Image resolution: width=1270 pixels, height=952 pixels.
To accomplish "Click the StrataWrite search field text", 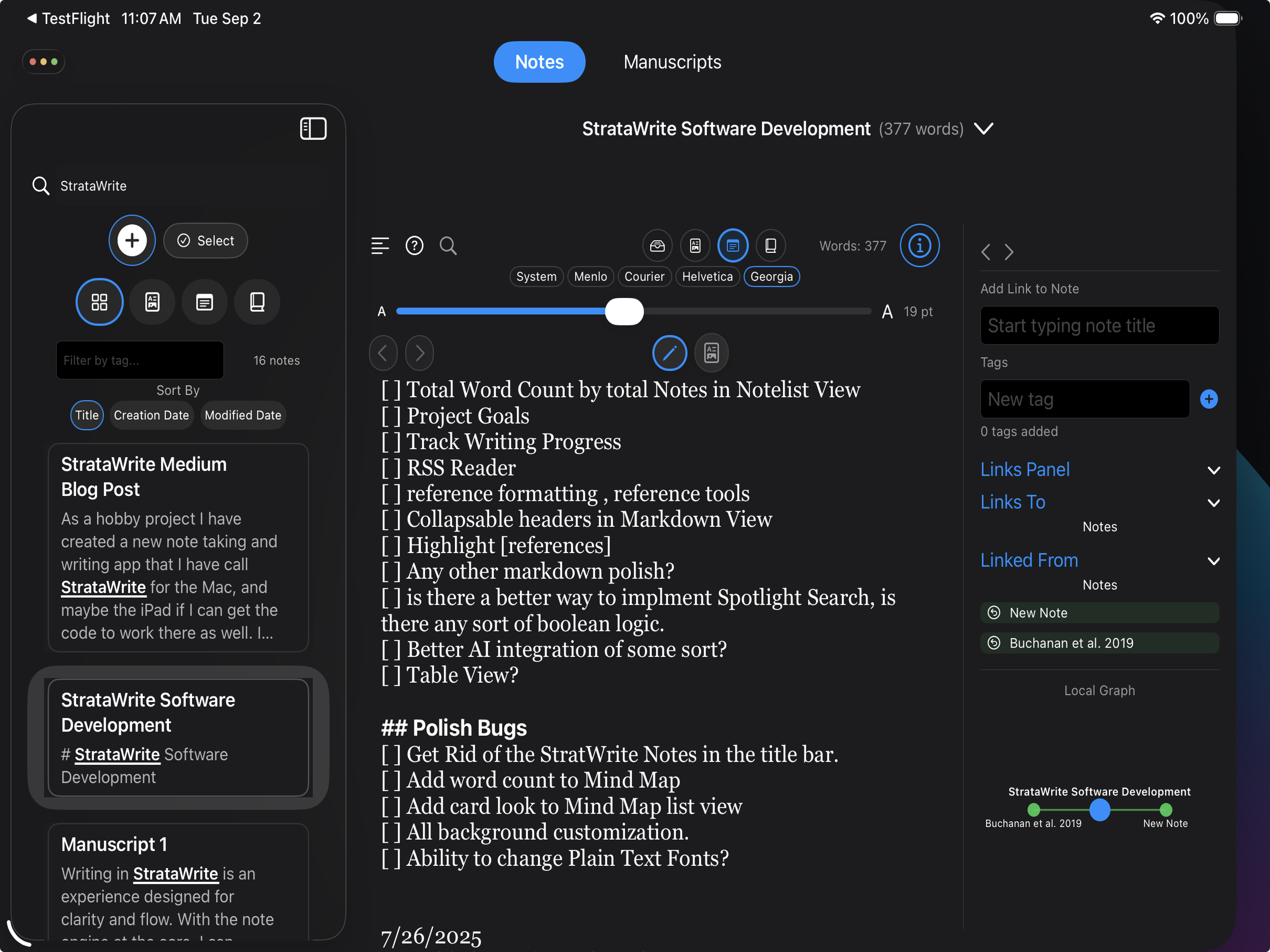I will (94, 186).
